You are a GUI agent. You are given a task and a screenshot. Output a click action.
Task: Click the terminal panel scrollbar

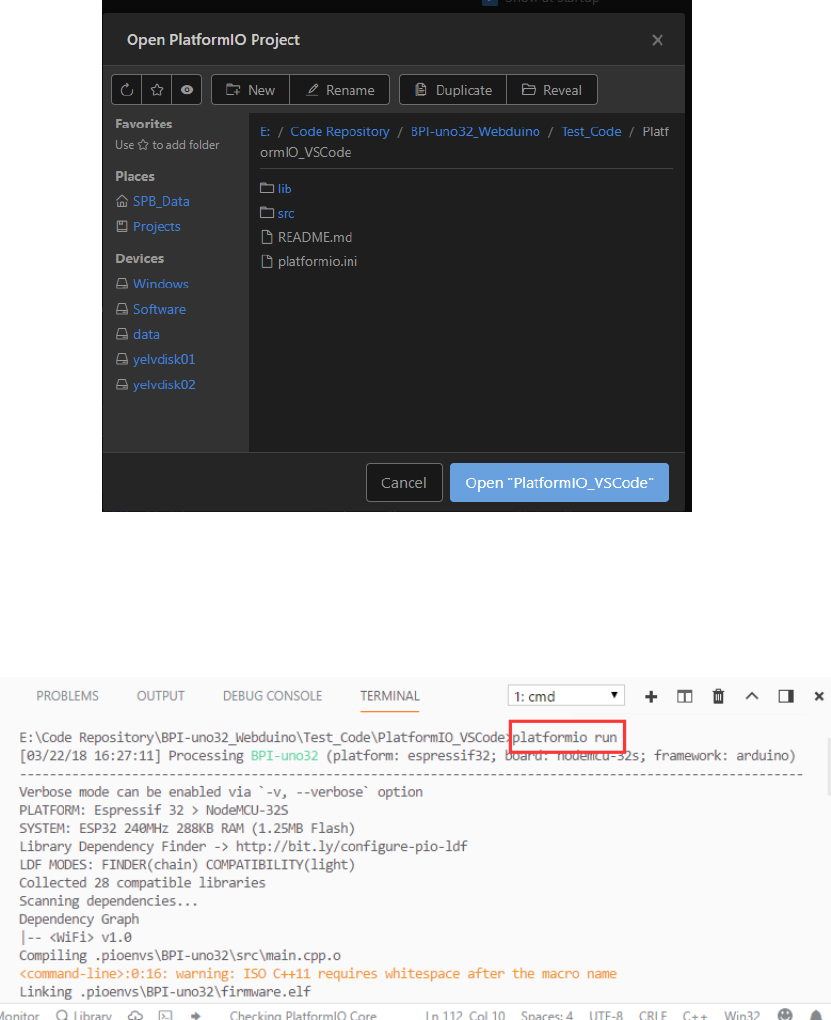pos(828,768)
